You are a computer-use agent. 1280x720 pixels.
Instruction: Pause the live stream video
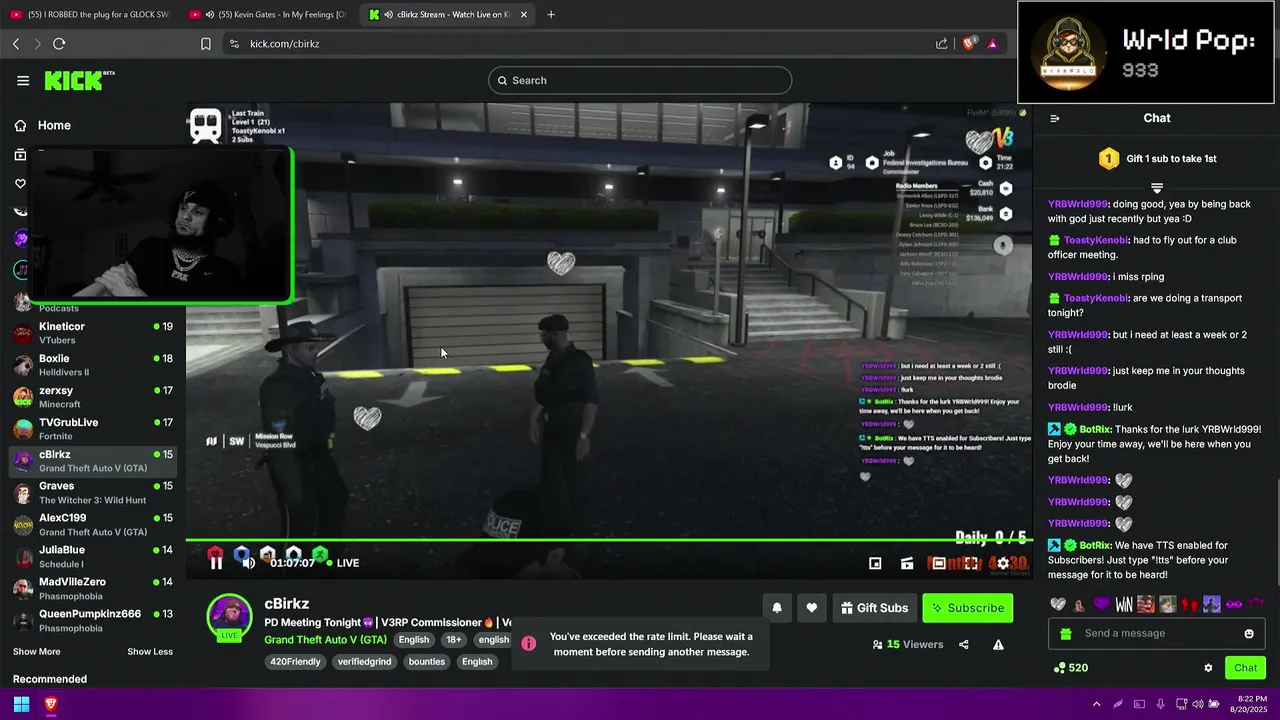(x=216, y=563)
